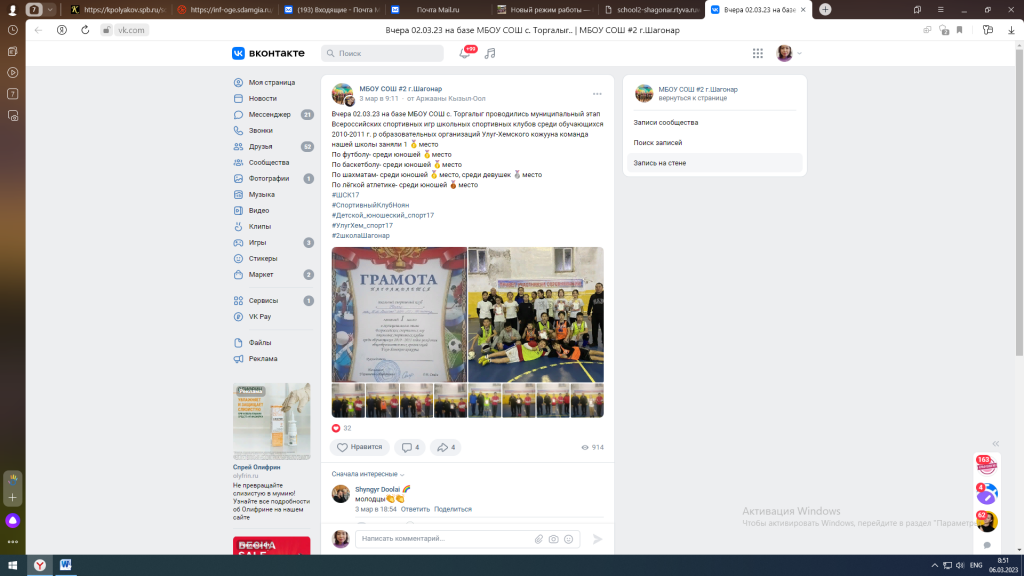The width and height of the screenshot is (1024, 576).
Task: Reload the page with browser refresh icon
Action: click(x=84, y=30)
